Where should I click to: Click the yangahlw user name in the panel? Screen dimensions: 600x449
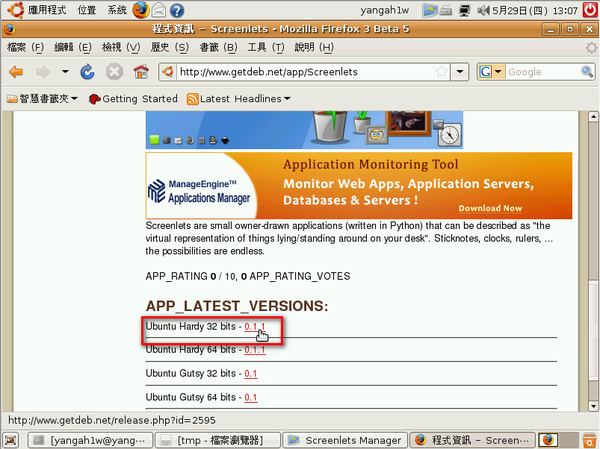[x=385, y=10]
